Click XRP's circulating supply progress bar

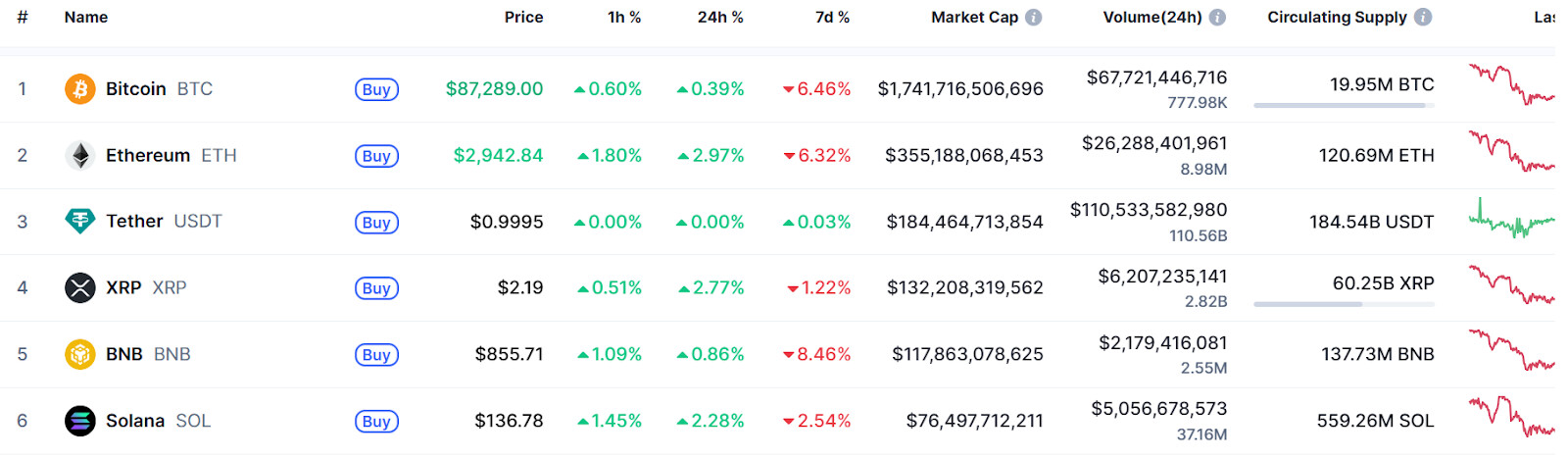1344,304
